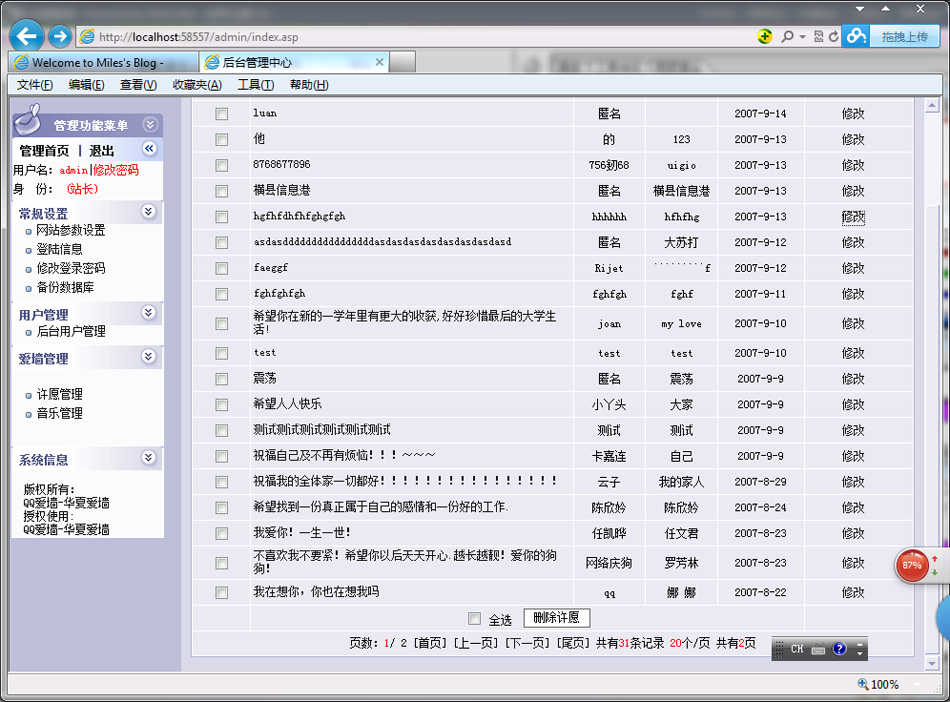Click the bullet icon beside 网站参数设置

pos(28,231)
